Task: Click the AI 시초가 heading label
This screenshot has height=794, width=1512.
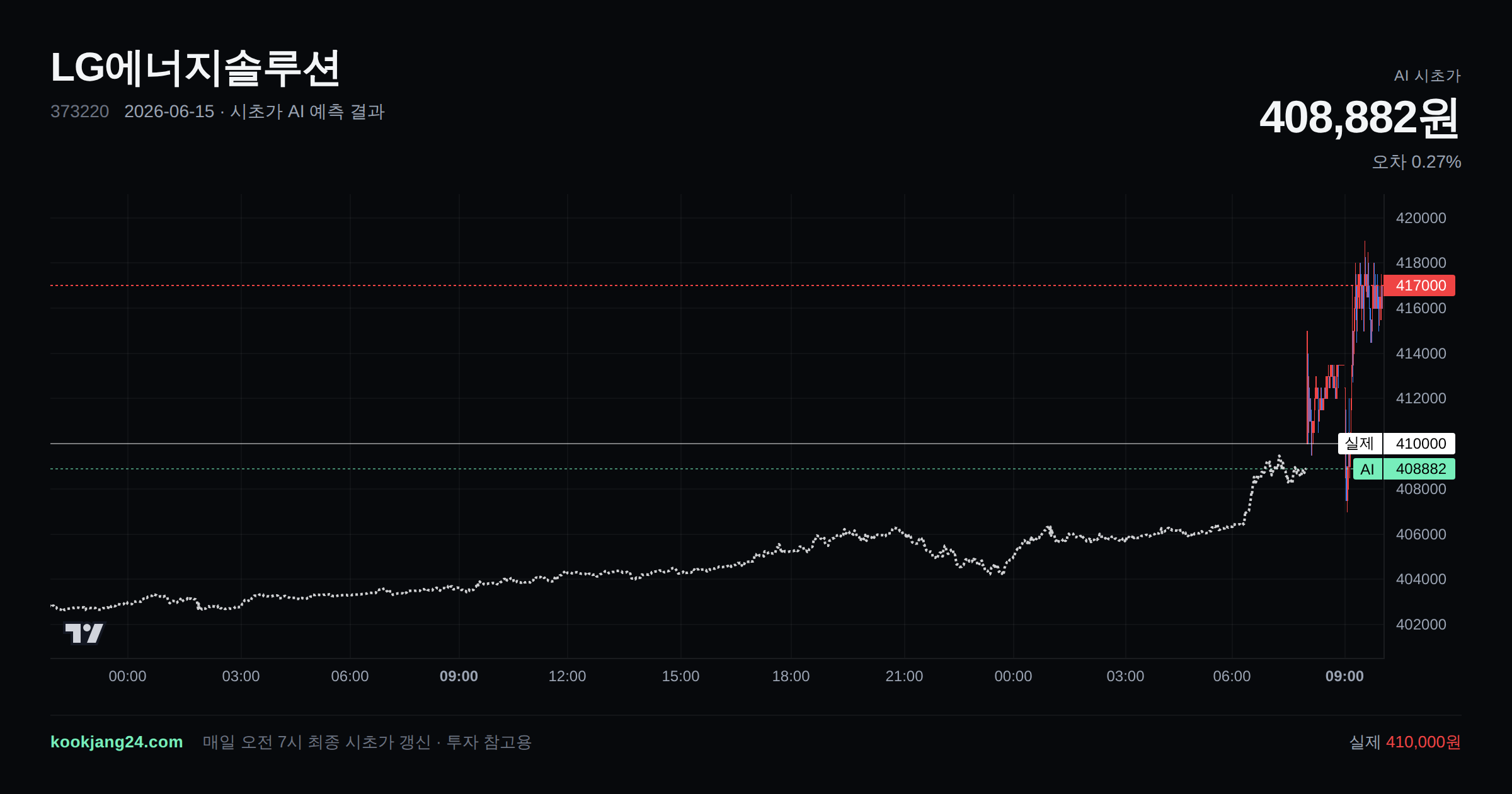Action: click(x=1428, y=76)
